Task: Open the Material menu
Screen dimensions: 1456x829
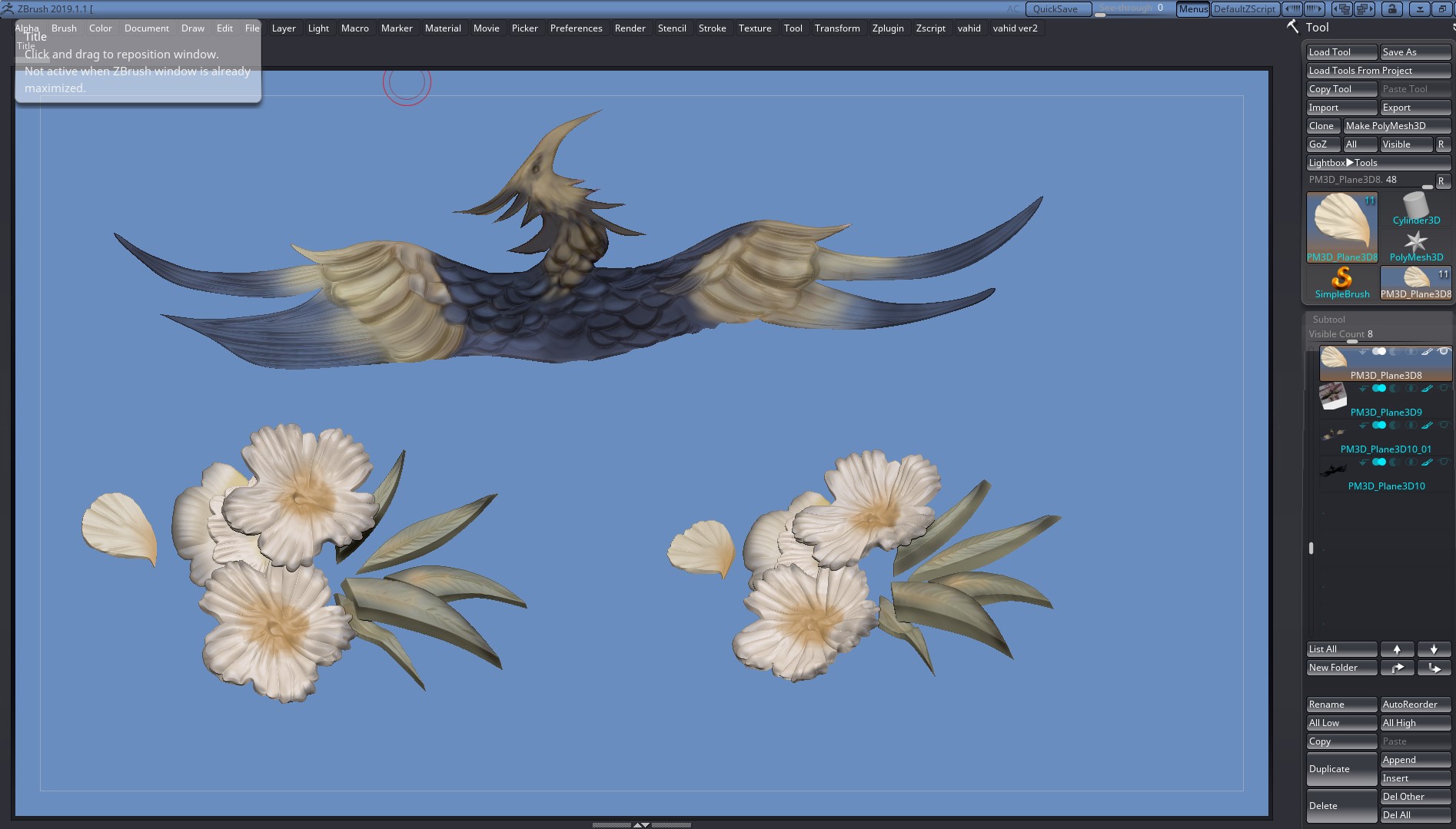Action: tap(443, 28)
